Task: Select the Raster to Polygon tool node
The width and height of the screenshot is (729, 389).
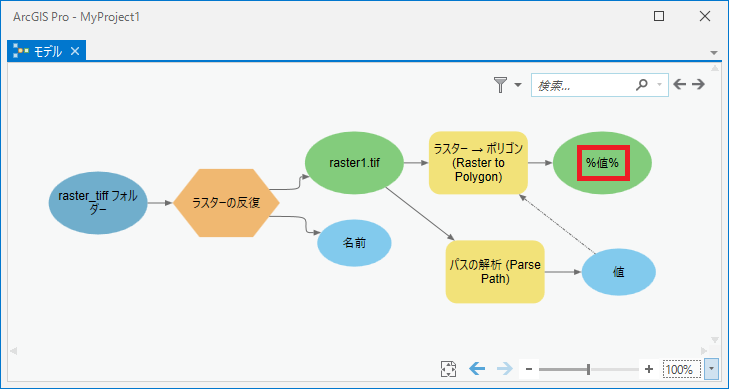Action: point(478,163)
